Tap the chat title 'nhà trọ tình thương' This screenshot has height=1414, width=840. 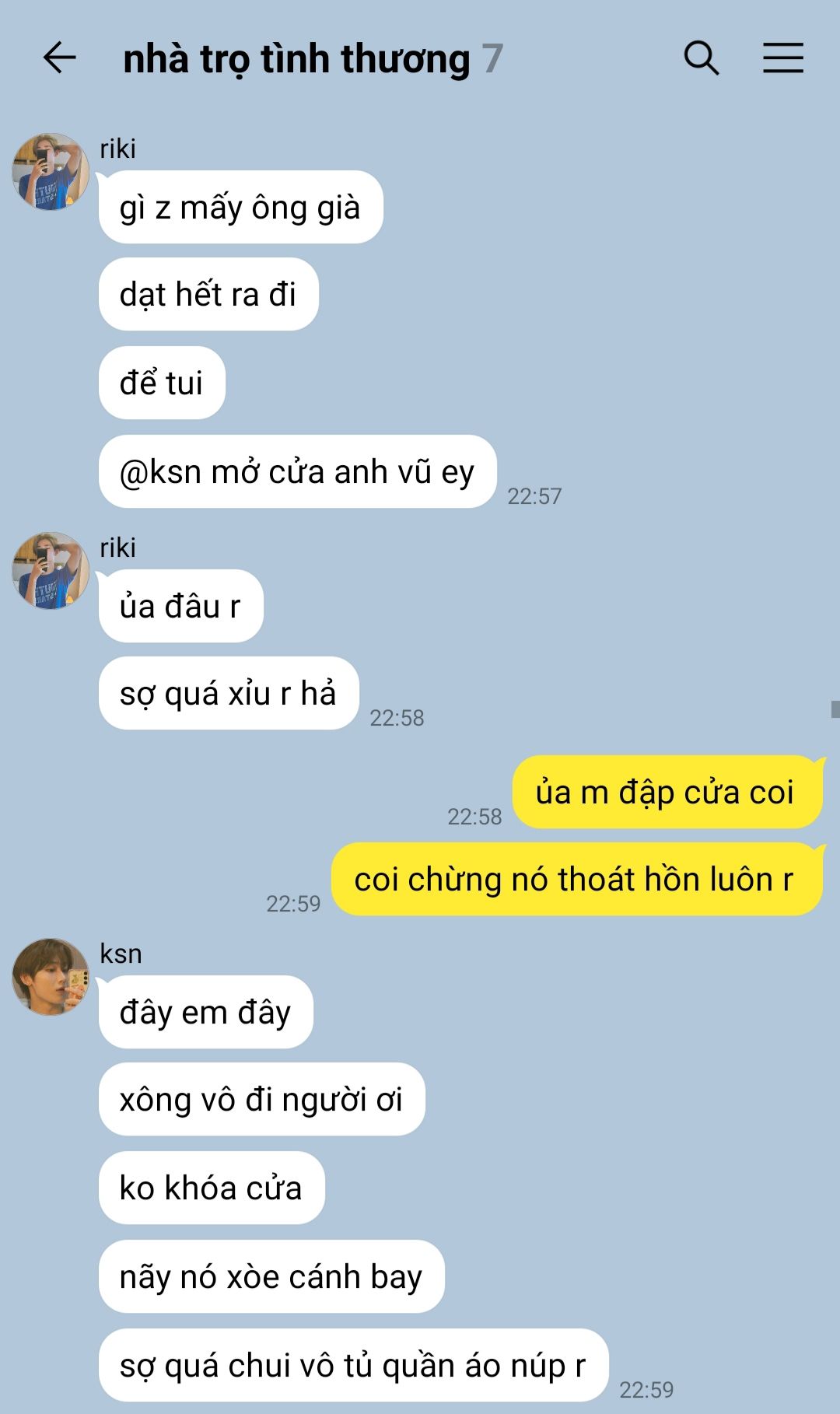296,59
